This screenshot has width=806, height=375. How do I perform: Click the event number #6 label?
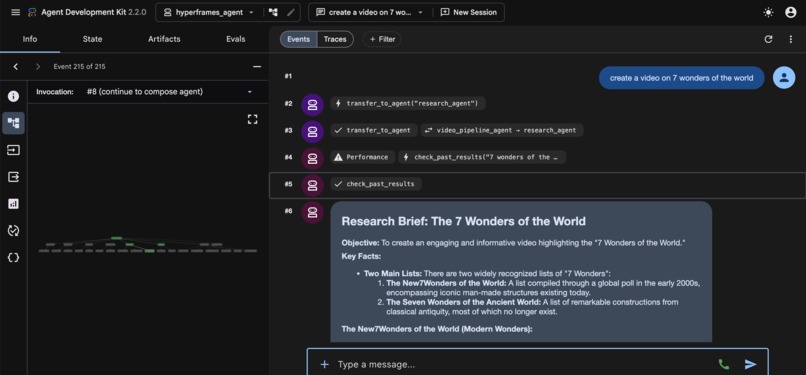click(x=288, y=211)
